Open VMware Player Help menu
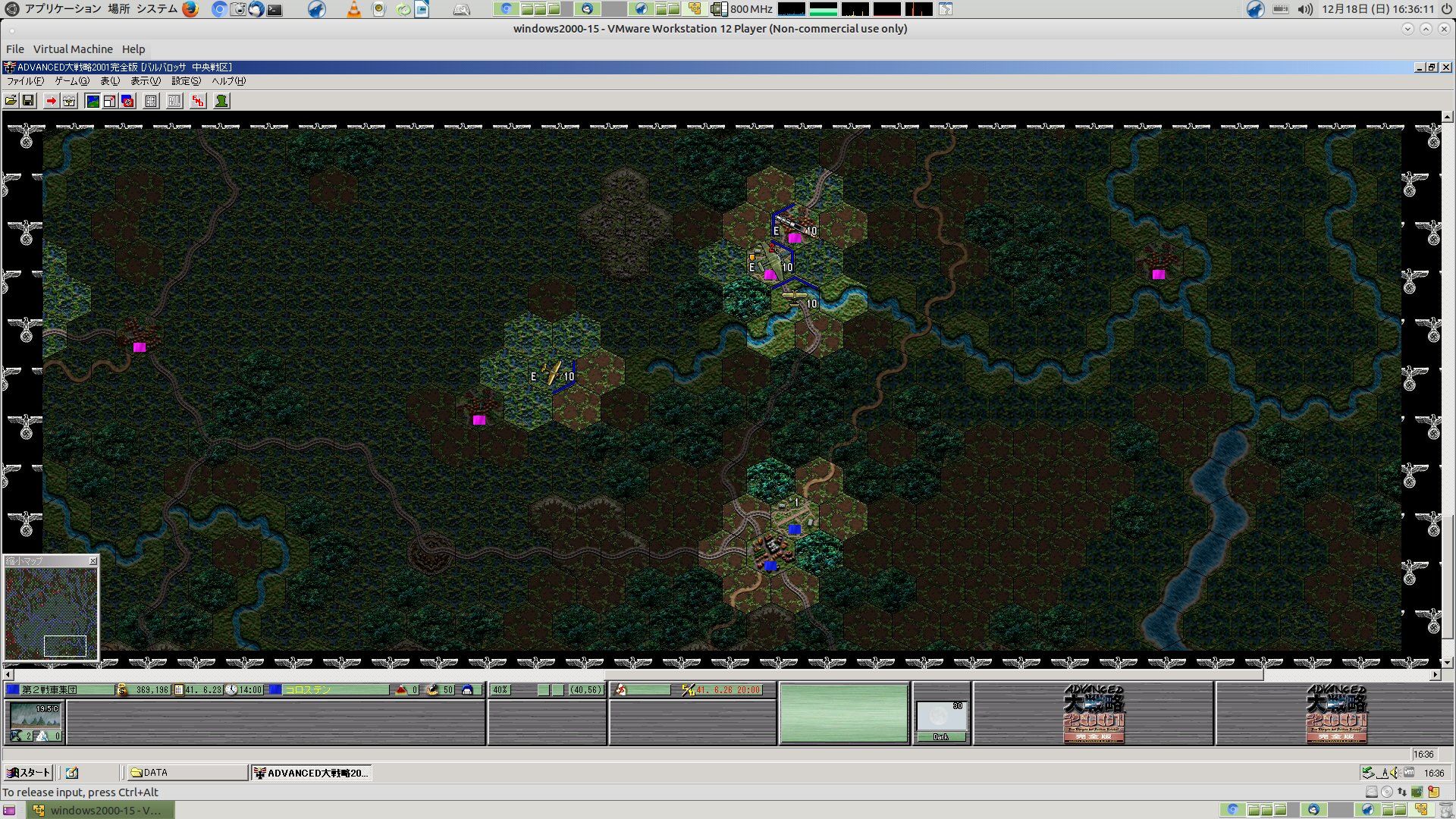The height and width of the screenshot is (819, 1456). pyautogui.click(x=133, y=49)
